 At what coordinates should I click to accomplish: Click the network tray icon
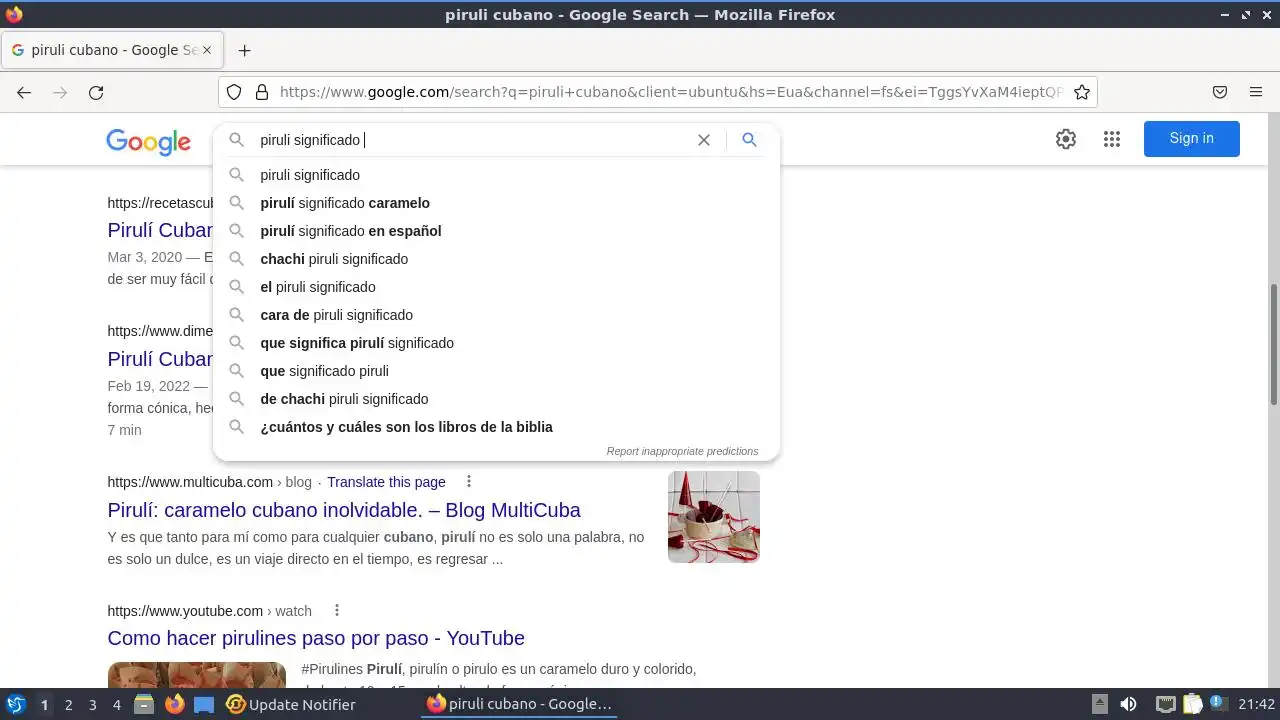(x=1165, y=704)
